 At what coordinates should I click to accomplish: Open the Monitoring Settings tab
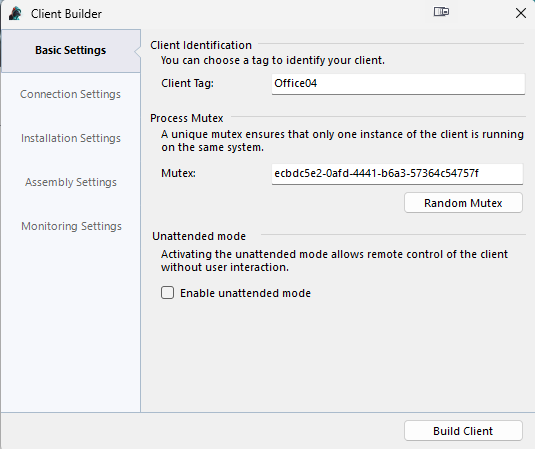[x=71, y=226]
